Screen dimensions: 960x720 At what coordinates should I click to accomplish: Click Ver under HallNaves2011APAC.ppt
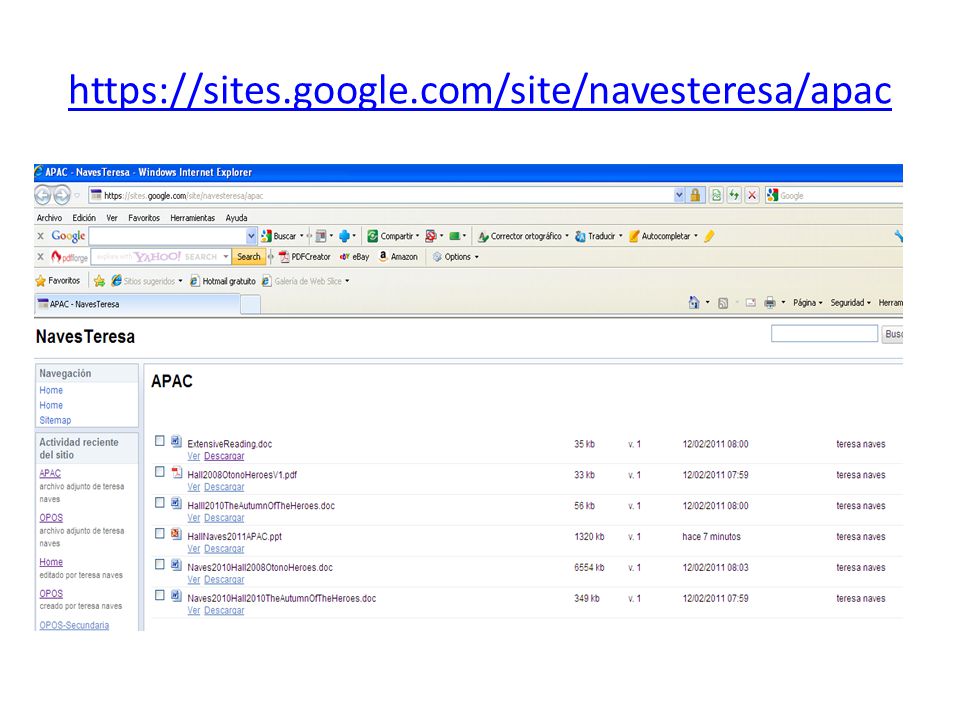[193, 549]
